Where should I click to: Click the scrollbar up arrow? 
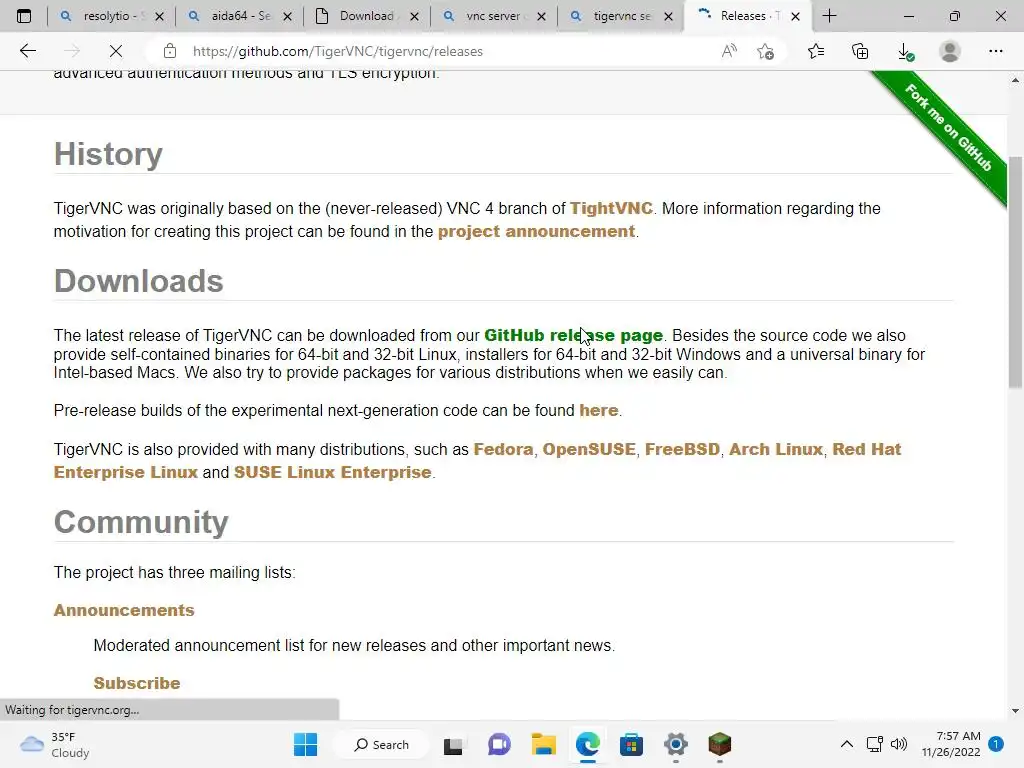click(1015, 80)
